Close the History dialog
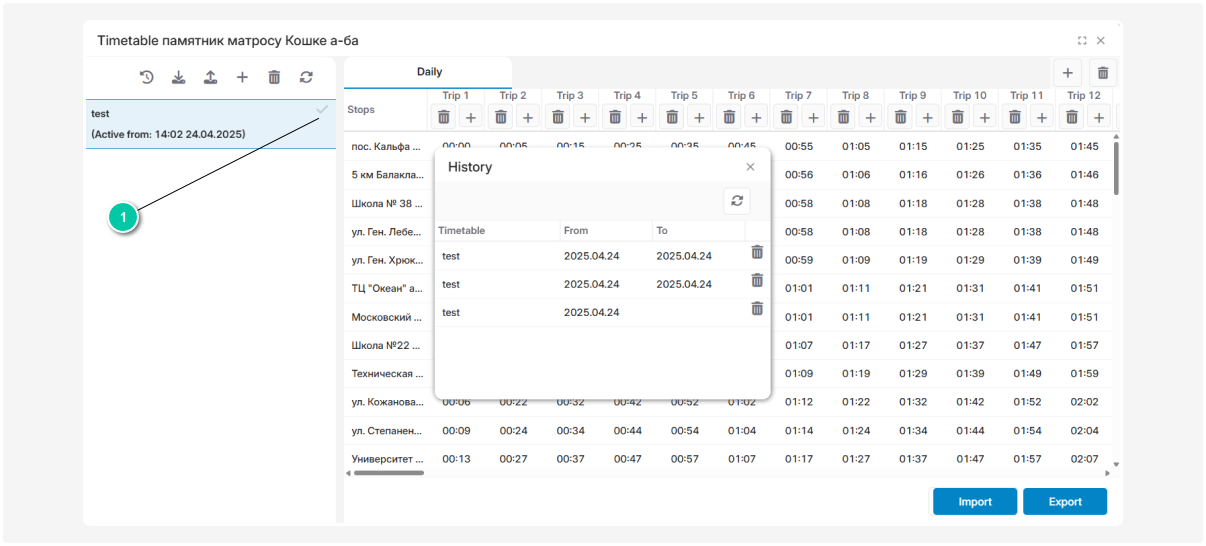This screenshot has height=546, width=1206. (750, 167)
